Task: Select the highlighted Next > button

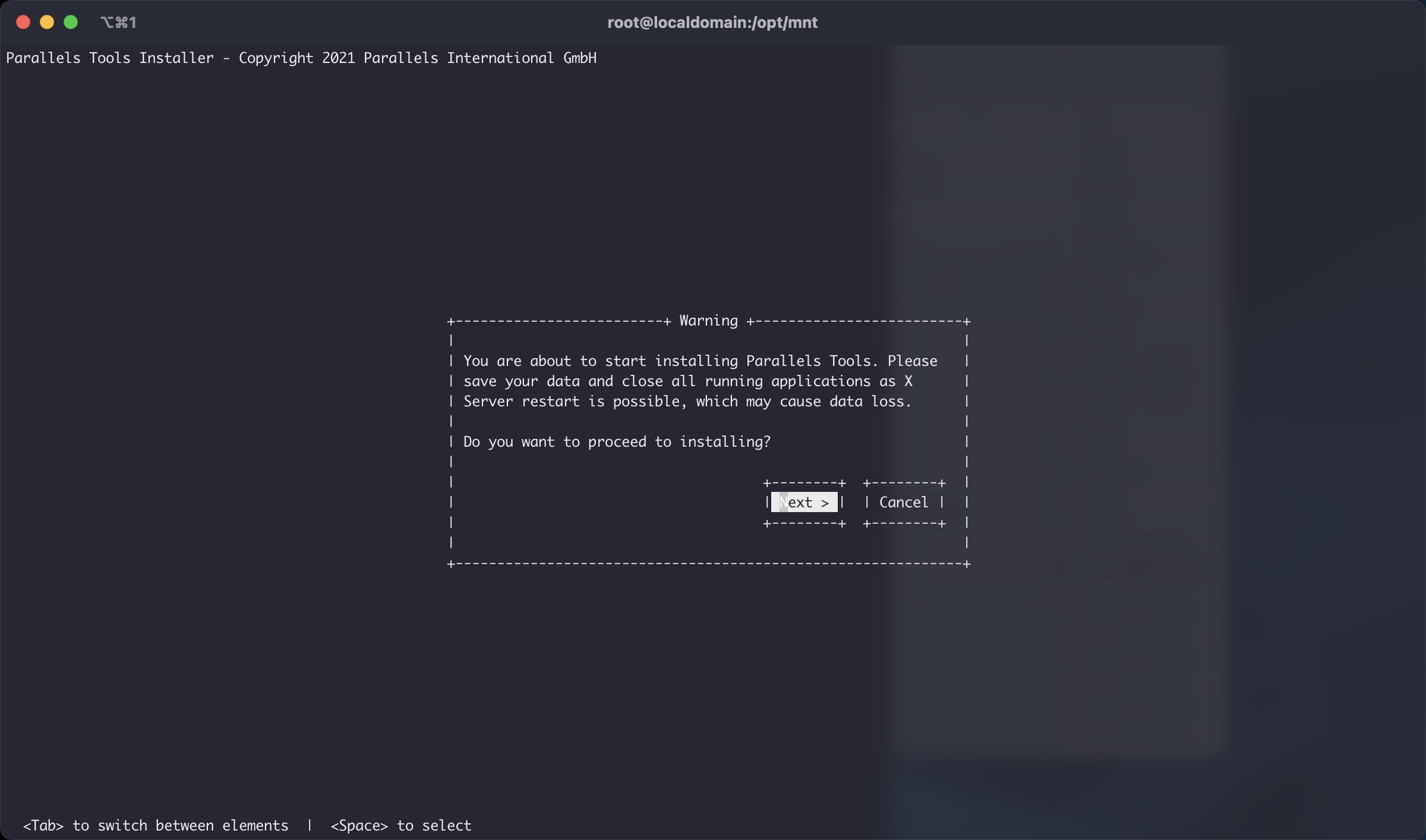Action: click(x=804, y=503)
